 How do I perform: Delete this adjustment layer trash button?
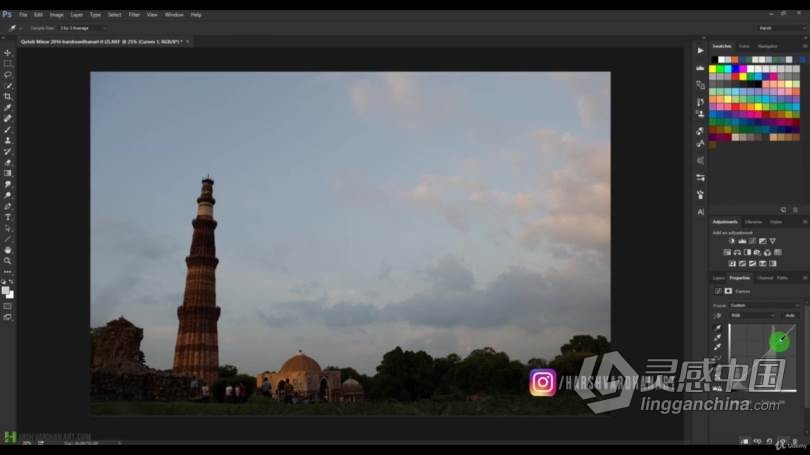pos(795,442)
